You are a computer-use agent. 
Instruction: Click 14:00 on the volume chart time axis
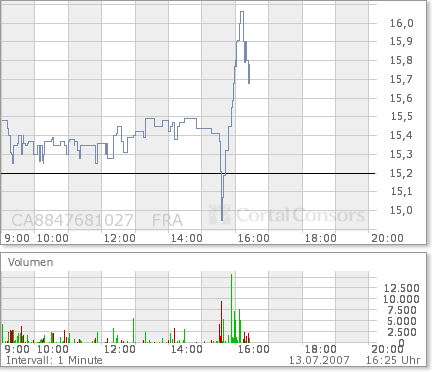[x=187, y=349]
